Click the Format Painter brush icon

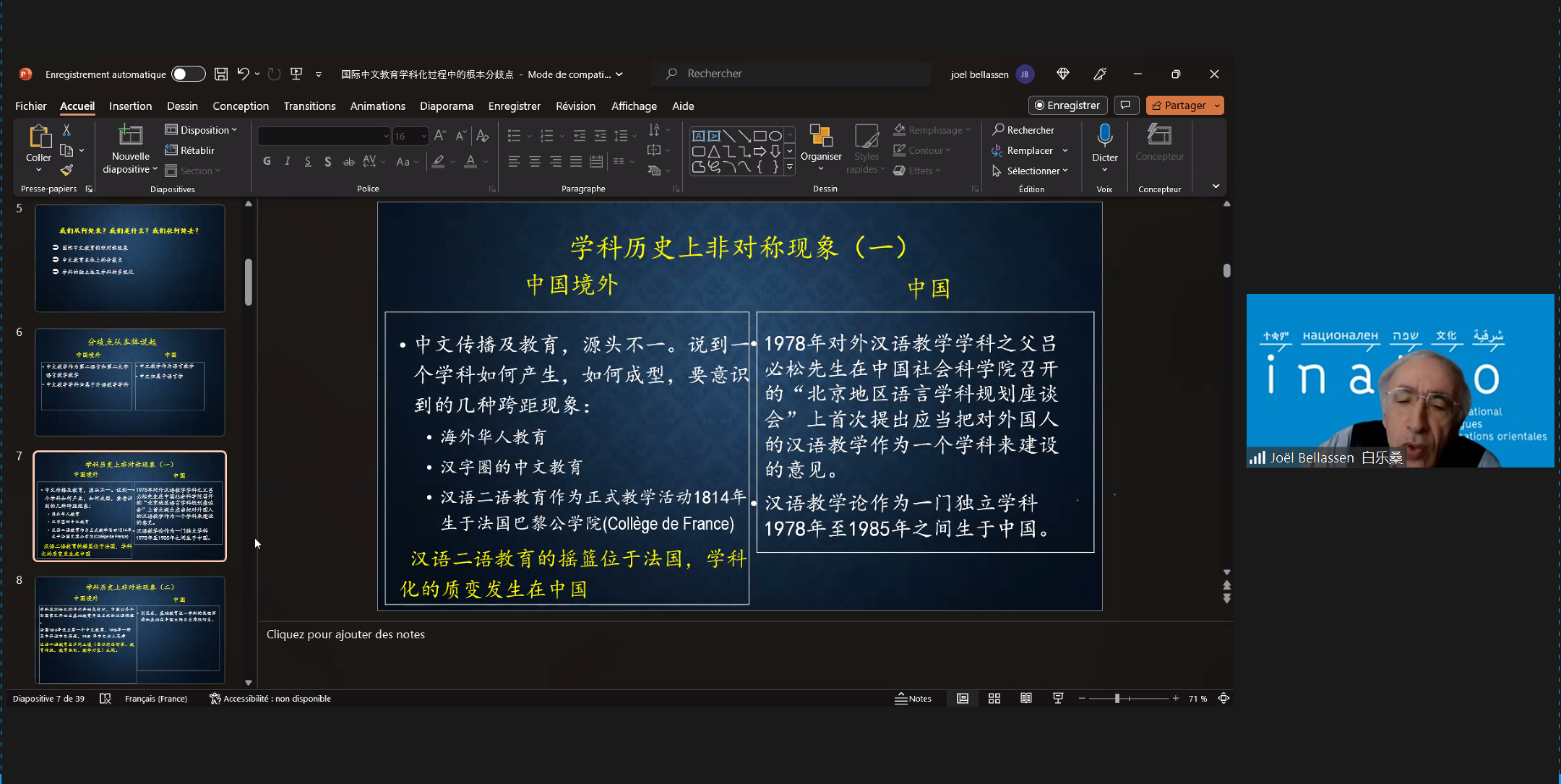66,171
